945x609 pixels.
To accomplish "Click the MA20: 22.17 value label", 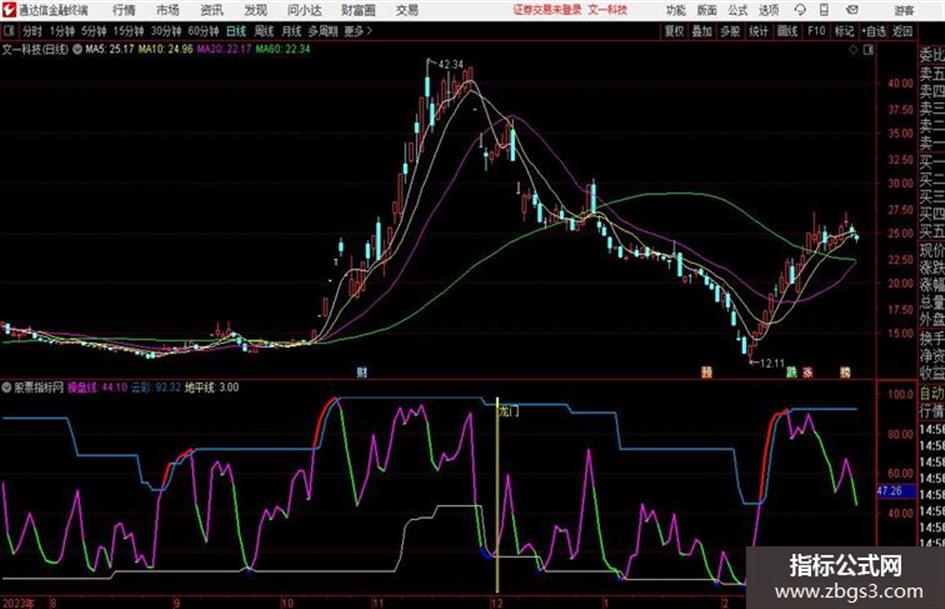I will (224, 49).
